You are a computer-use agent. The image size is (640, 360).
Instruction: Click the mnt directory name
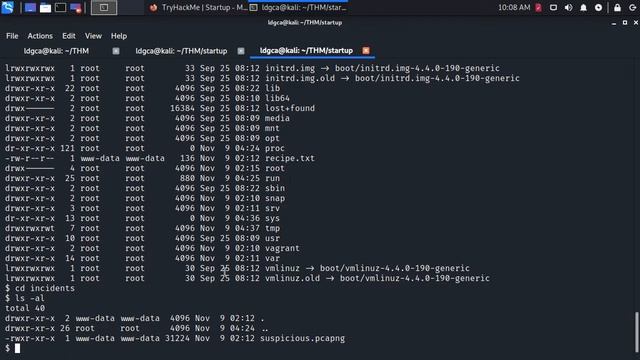[x=273, y=128]
